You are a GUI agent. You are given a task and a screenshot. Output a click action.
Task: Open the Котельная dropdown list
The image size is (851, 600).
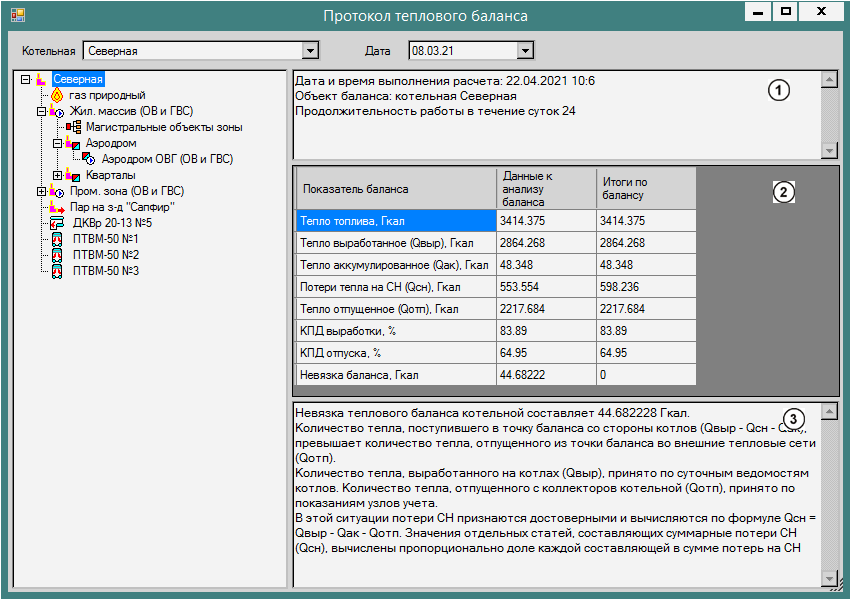coord(310,50)
